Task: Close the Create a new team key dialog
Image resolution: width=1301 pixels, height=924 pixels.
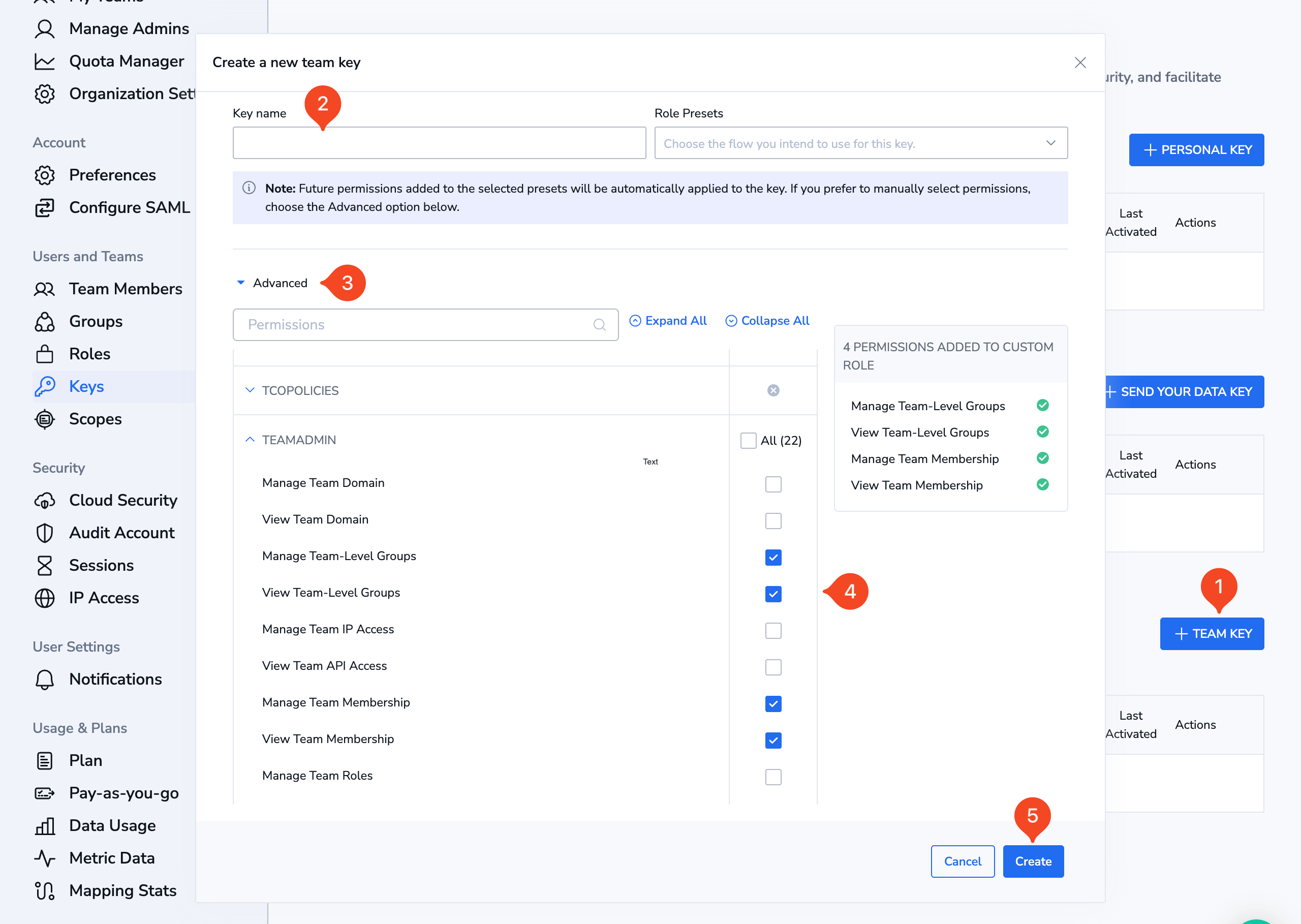Action: point(1080,63)
